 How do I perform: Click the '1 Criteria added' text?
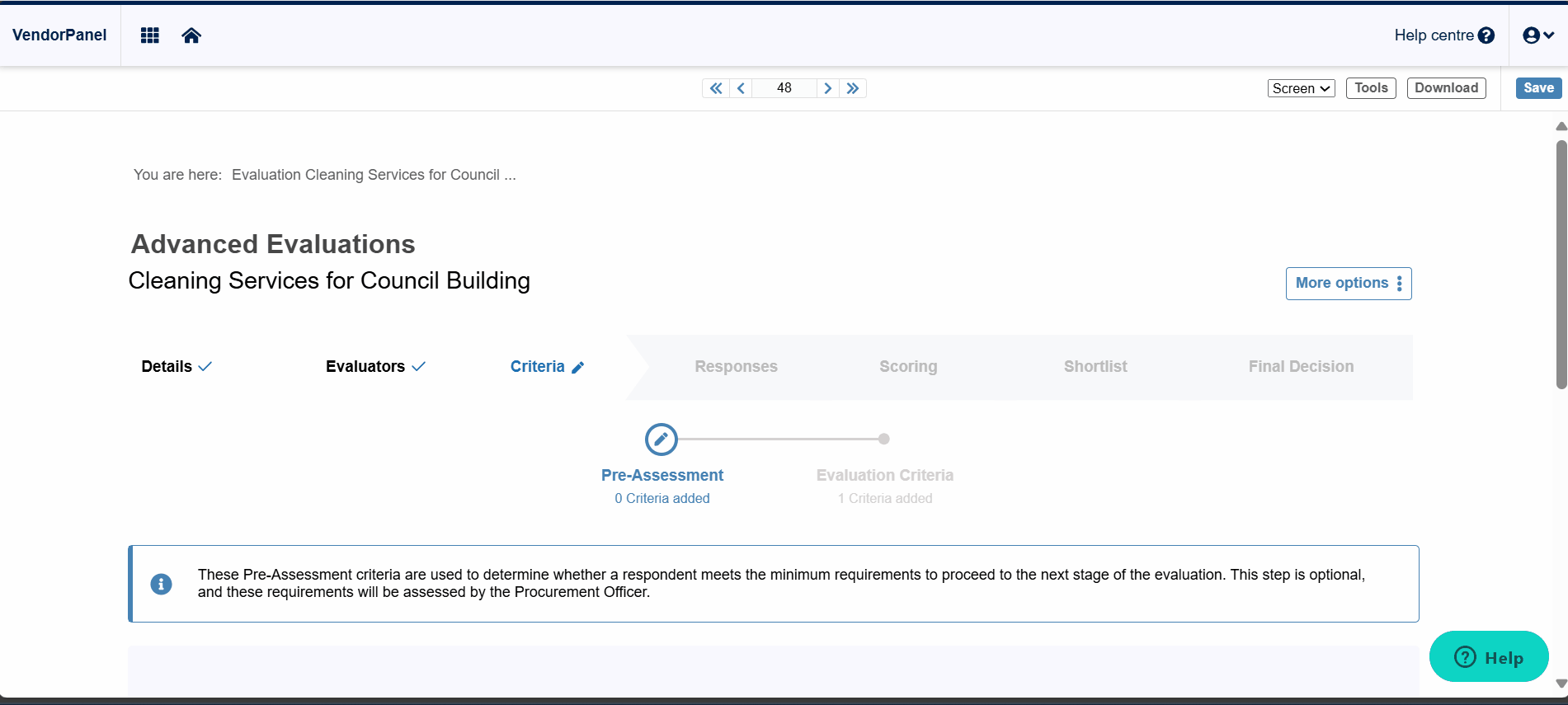885,499
